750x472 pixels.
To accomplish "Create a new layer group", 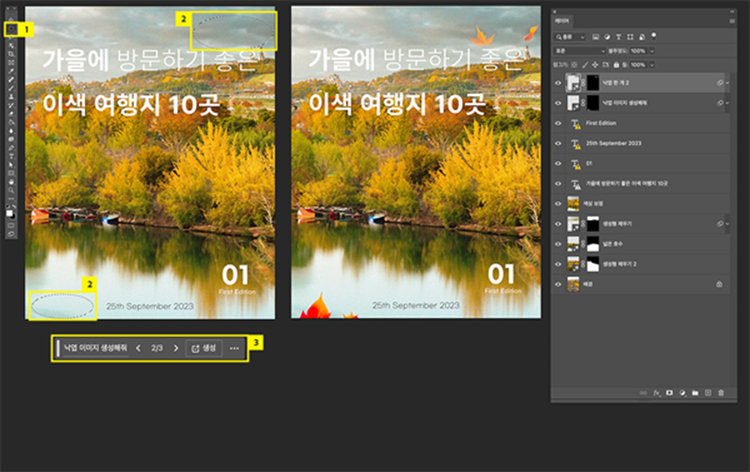I will [x=695, y=393].
